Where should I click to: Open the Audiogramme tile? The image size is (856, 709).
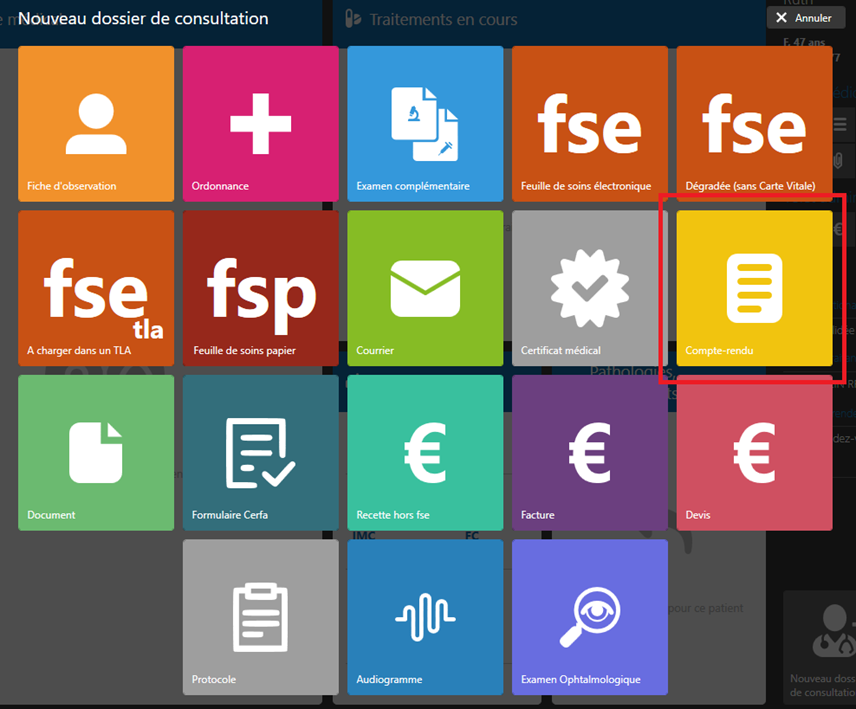pos(425,617)
